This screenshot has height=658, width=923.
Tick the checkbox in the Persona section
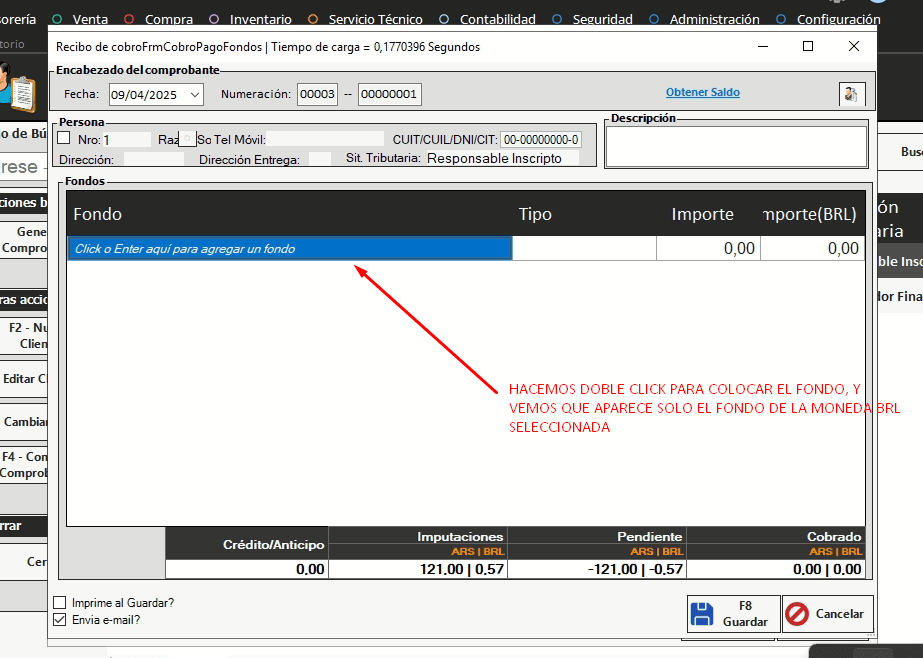click(64, 139)
